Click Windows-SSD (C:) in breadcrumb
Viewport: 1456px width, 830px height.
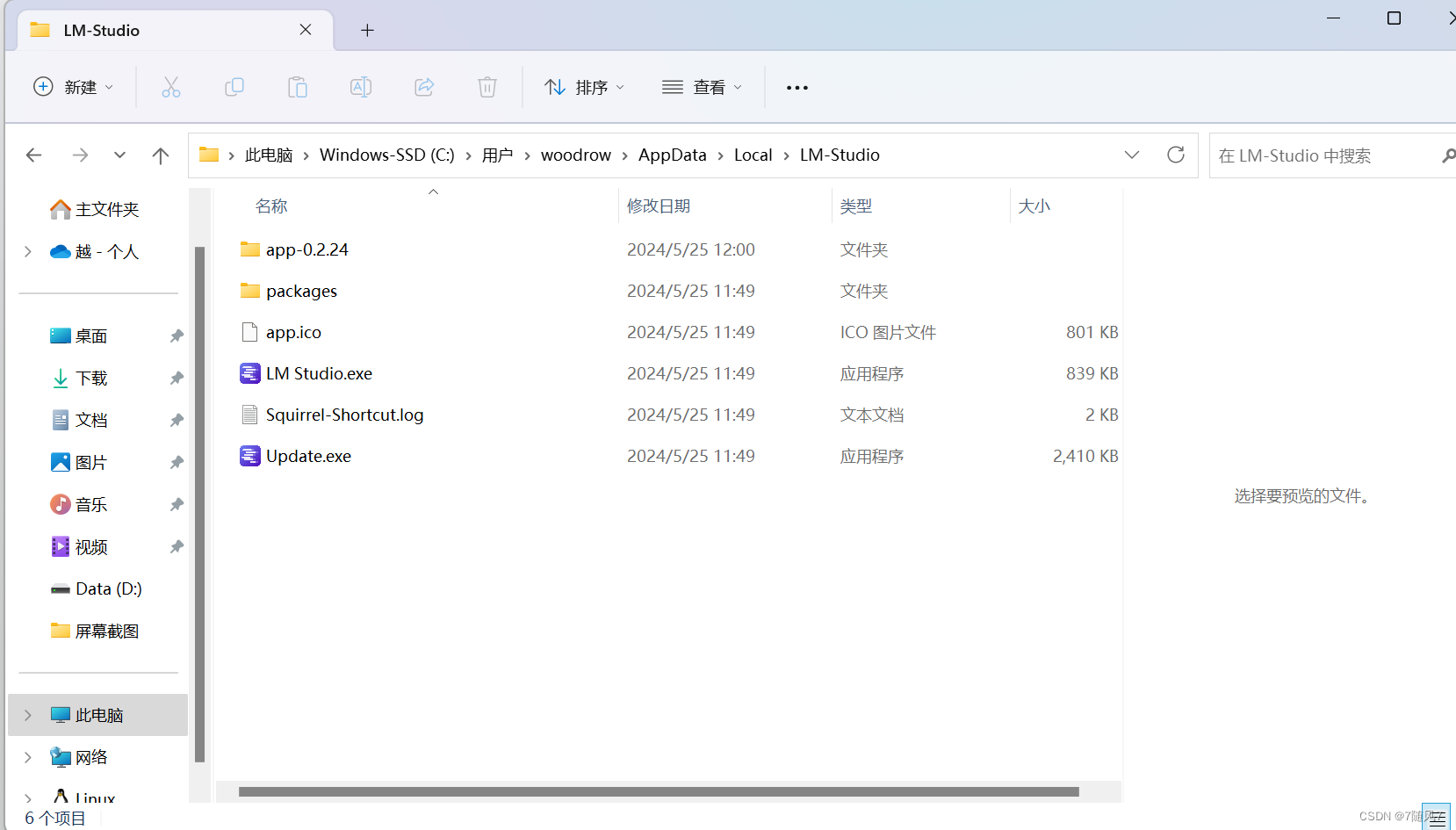click(387, 155)
